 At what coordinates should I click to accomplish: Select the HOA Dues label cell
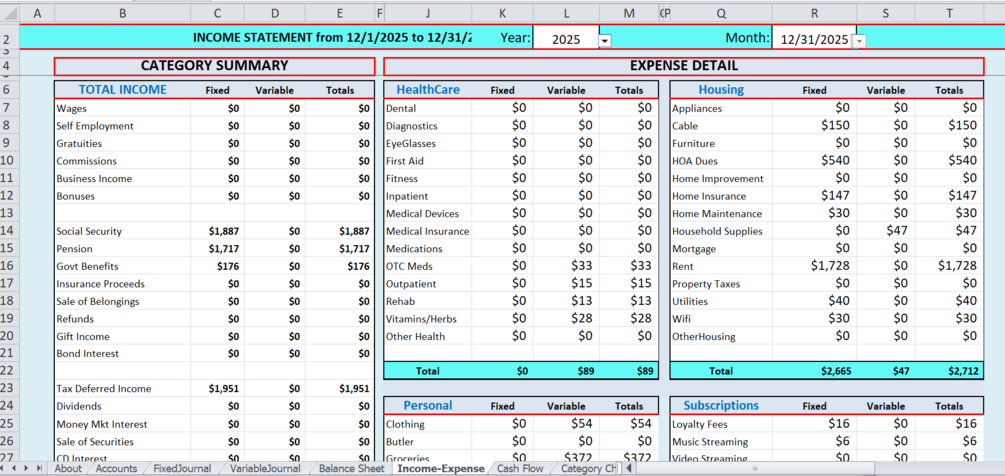click(721, 161)
